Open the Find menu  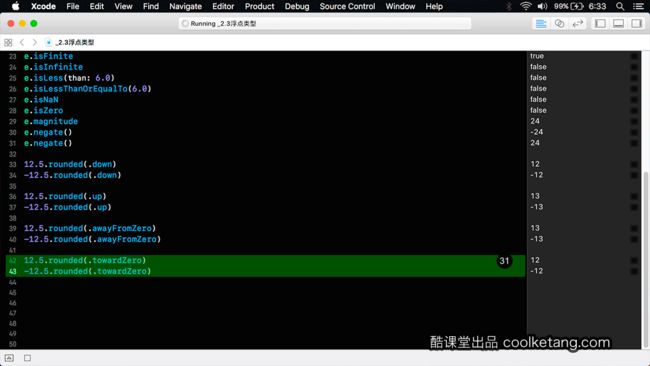pyautogui.click(x=150, y=6)
